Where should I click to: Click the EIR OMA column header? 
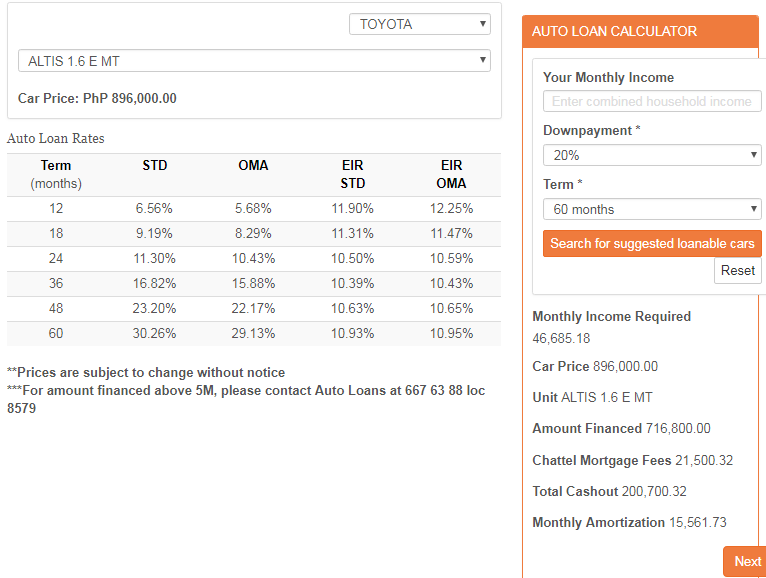[451, 174]
